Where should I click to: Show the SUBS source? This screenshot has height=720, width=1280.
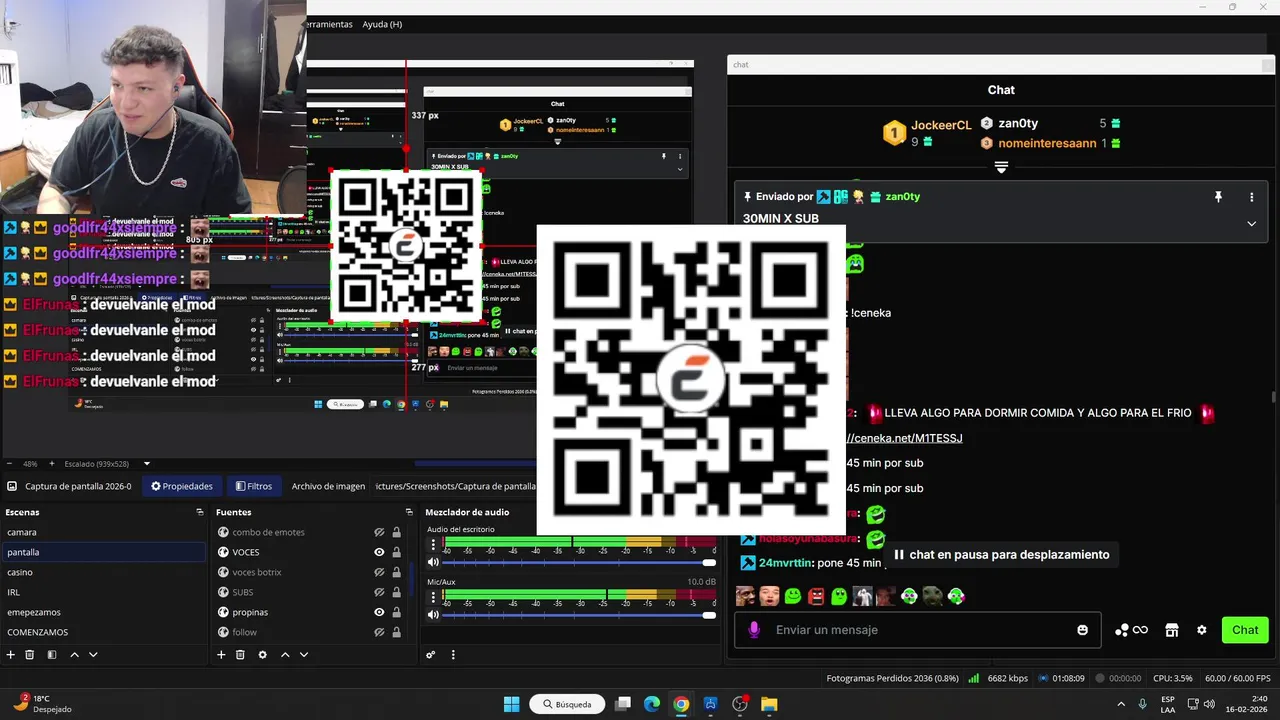379,592
